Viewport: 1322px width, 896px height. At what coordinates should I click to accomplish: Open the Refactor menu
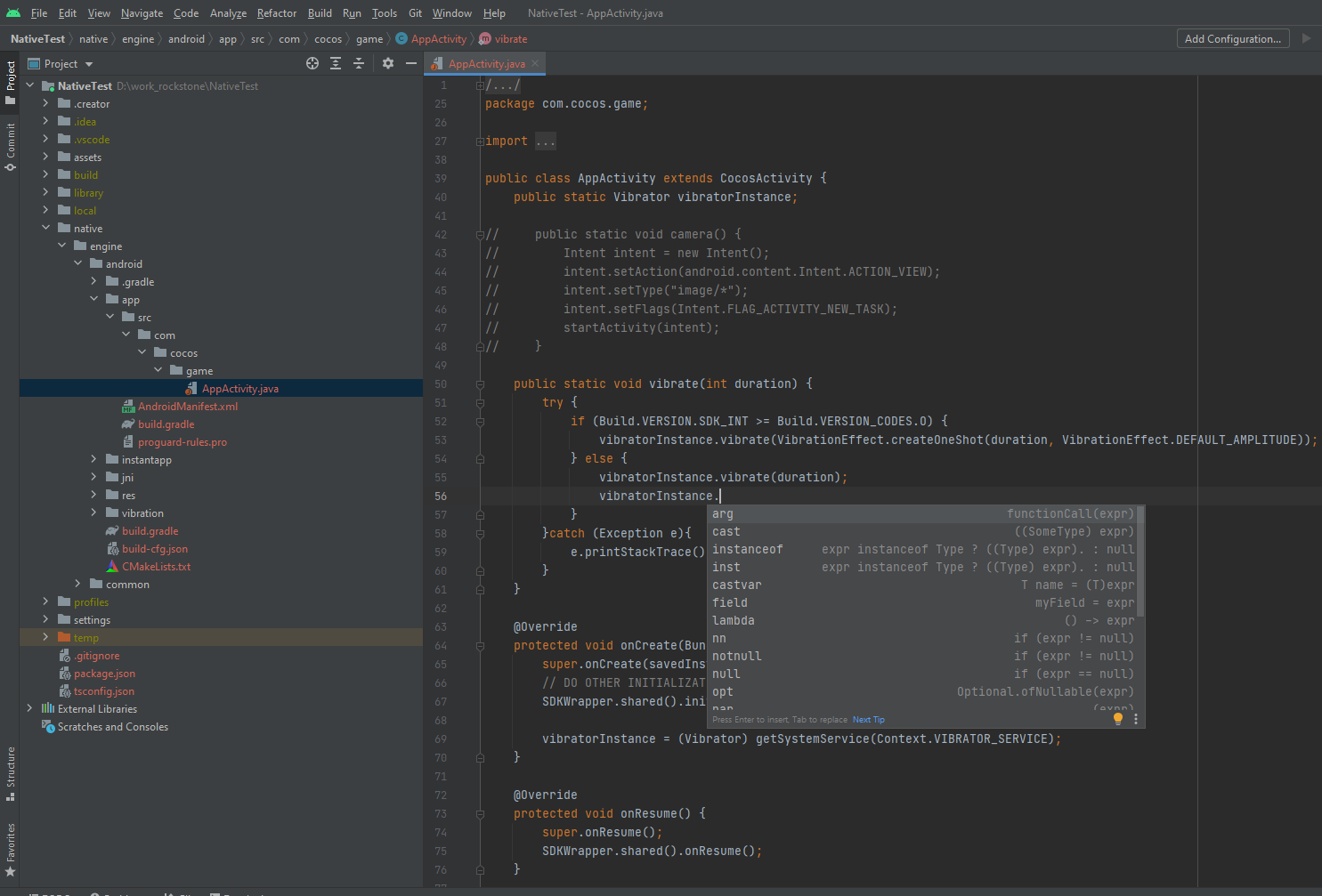276,13
